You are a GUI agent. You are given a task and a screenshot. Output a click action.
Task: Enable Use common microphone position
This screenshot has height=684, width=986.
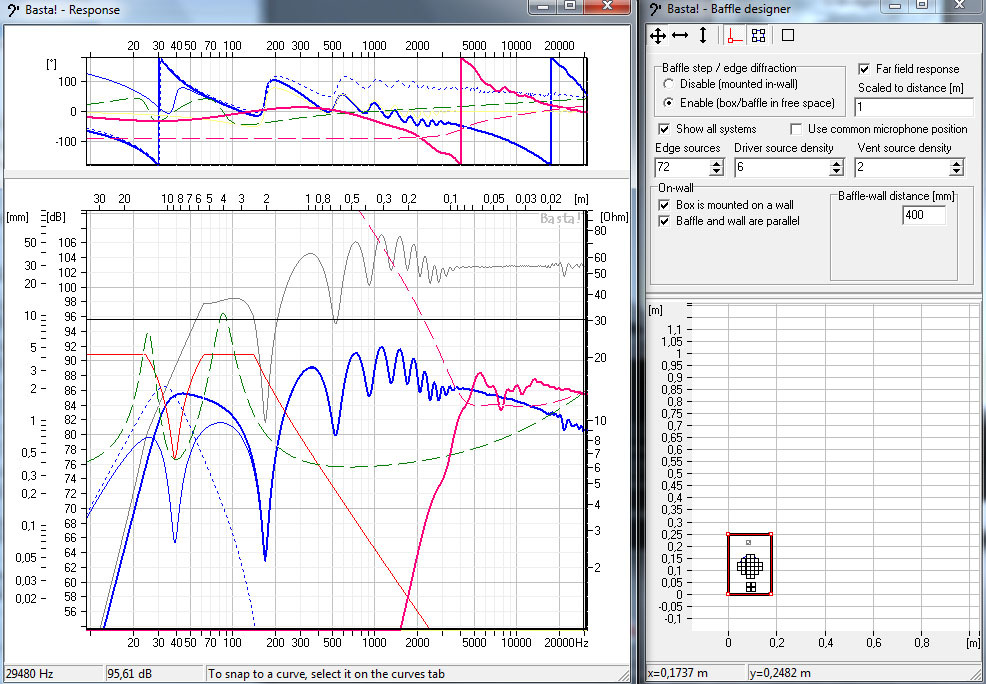pos(796,129)
